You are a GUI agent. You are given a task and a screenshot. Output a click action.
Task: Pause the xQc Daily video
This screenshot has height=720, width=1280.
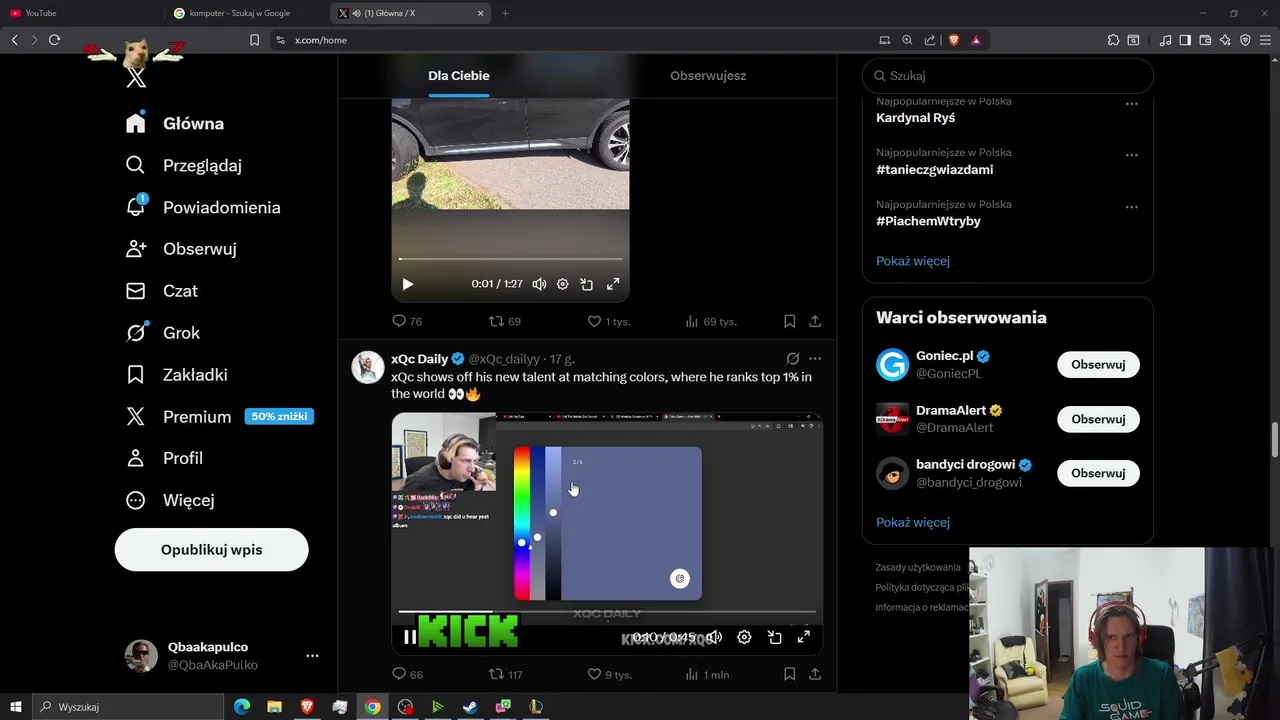pyautogui.click(x=409, y=637)
